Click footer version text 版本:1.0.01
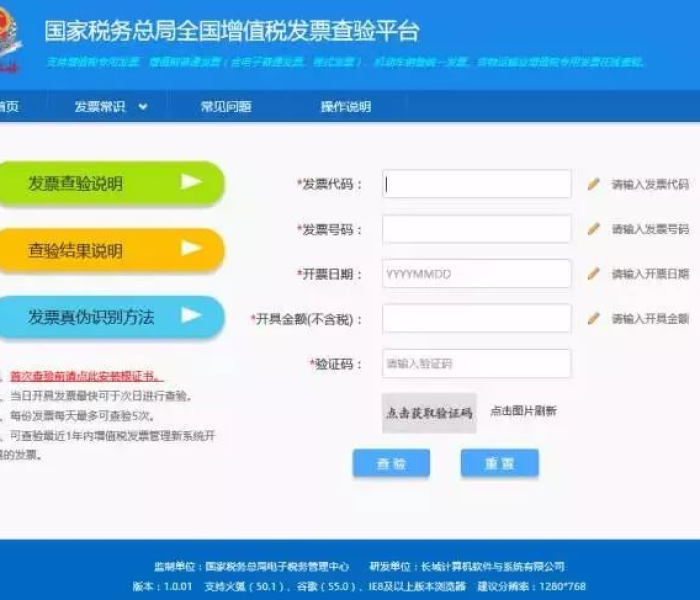The image size is (700, 600). coord(162,586)
